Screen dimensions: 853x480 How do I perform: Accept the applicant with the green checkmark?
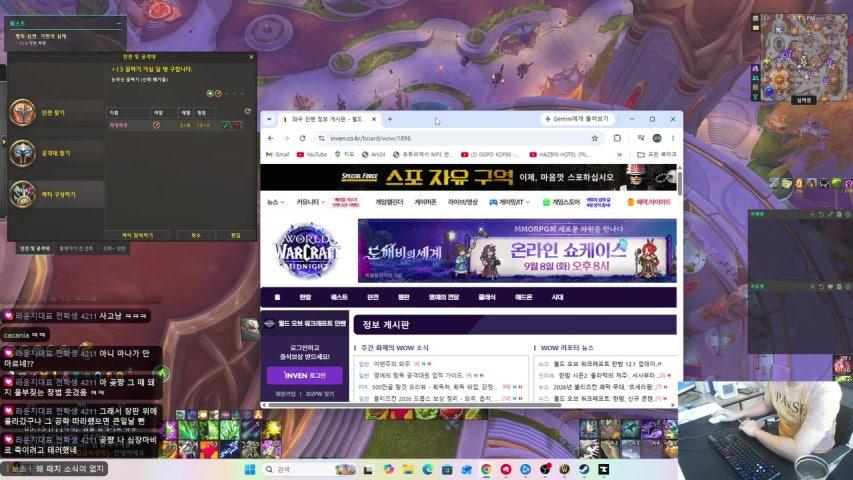coord(226,125)
